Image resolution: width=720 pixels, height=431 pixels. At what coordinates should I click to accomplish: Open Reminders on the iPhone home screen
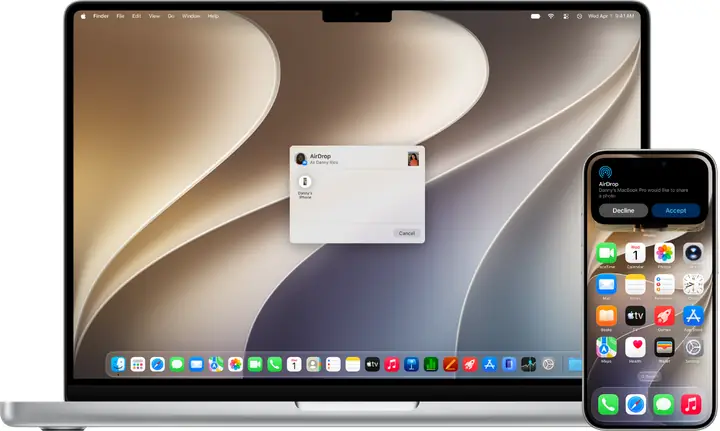[x=664, y=285]
